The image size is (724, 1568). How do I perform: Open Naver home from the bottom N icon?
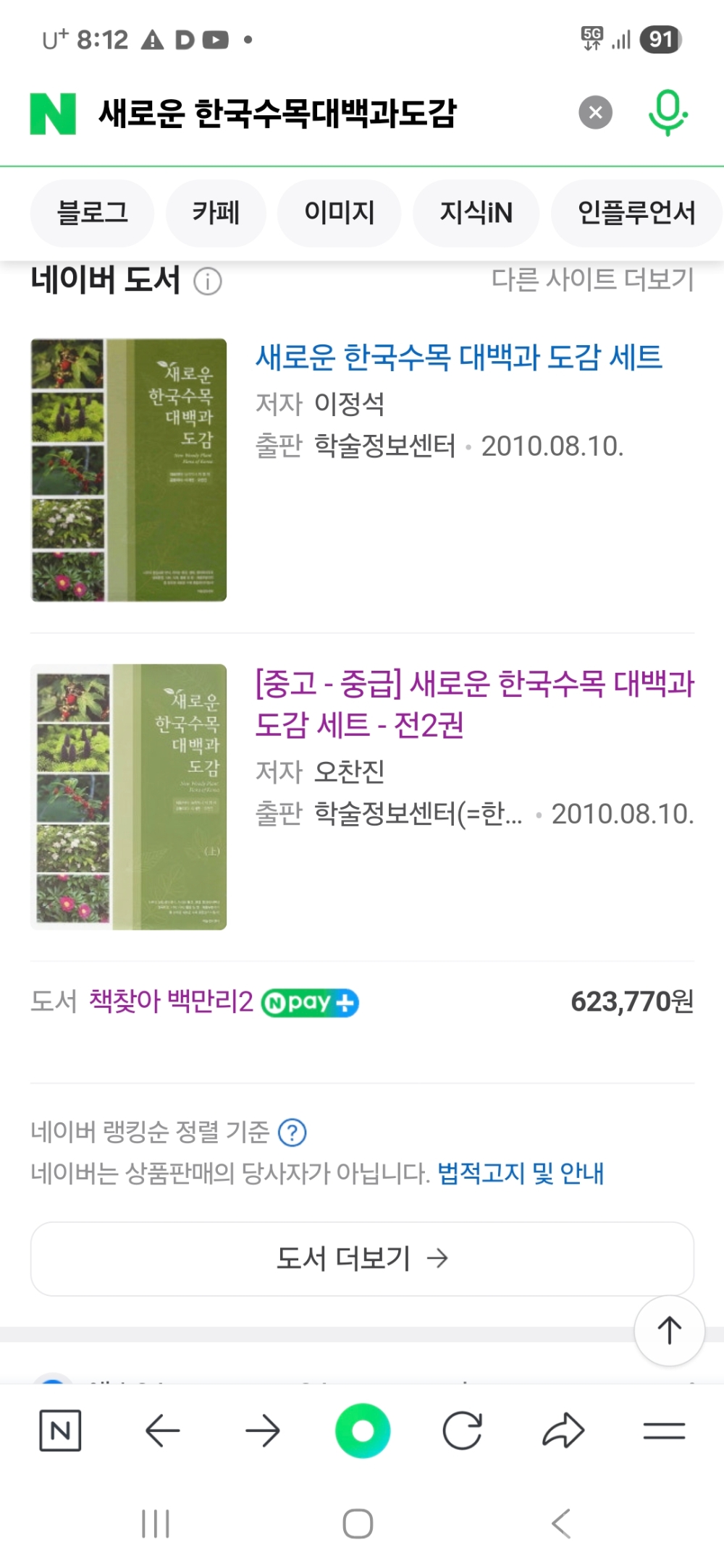coord(60,1431)
